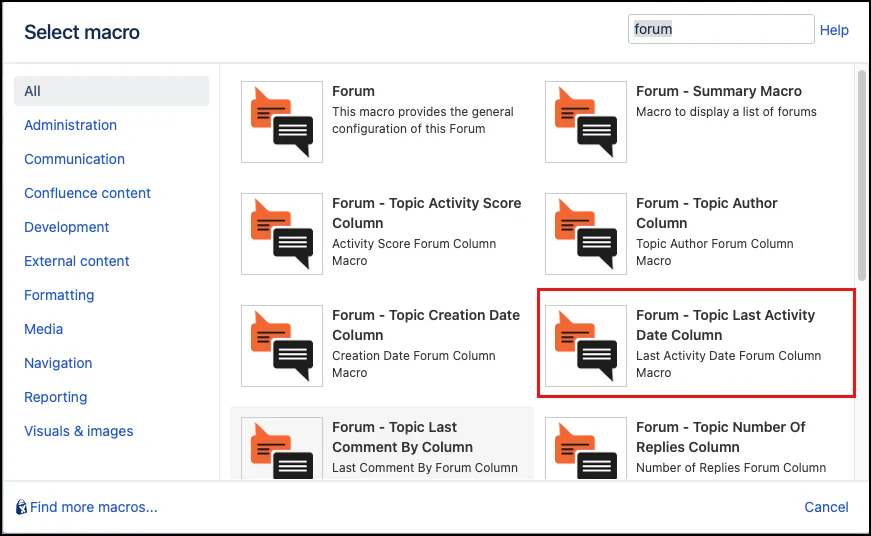The height and width of the screenshot is (536, 871).
Task: Pick the Topic Last Comment By icon
Action: pyautogui.click(x=282, y=448)
